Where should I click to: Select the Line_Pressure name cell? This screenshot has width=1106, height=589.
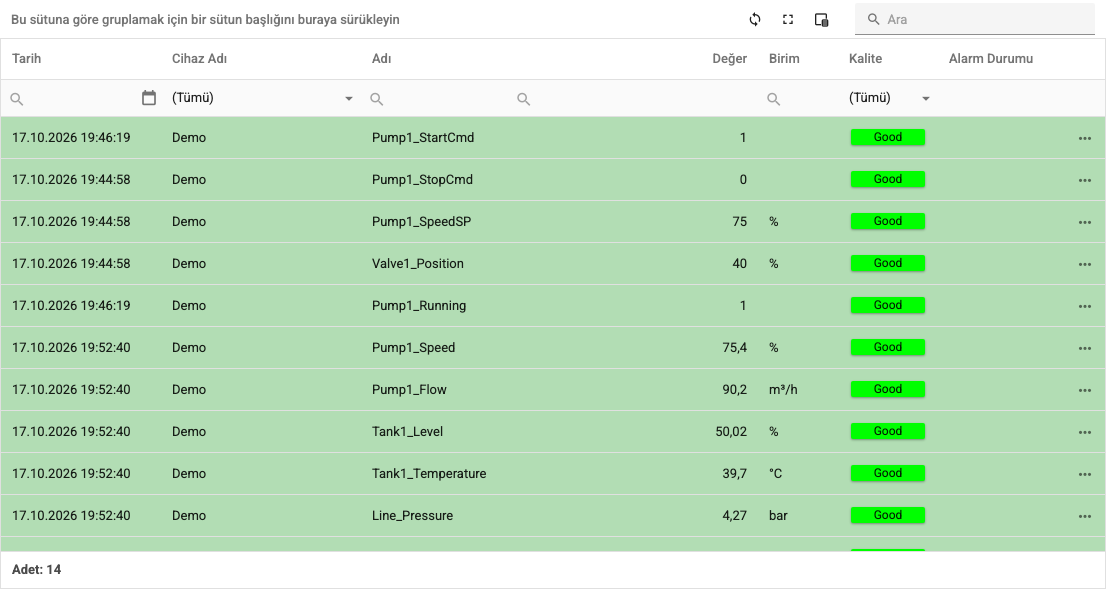tap(413, 516)
